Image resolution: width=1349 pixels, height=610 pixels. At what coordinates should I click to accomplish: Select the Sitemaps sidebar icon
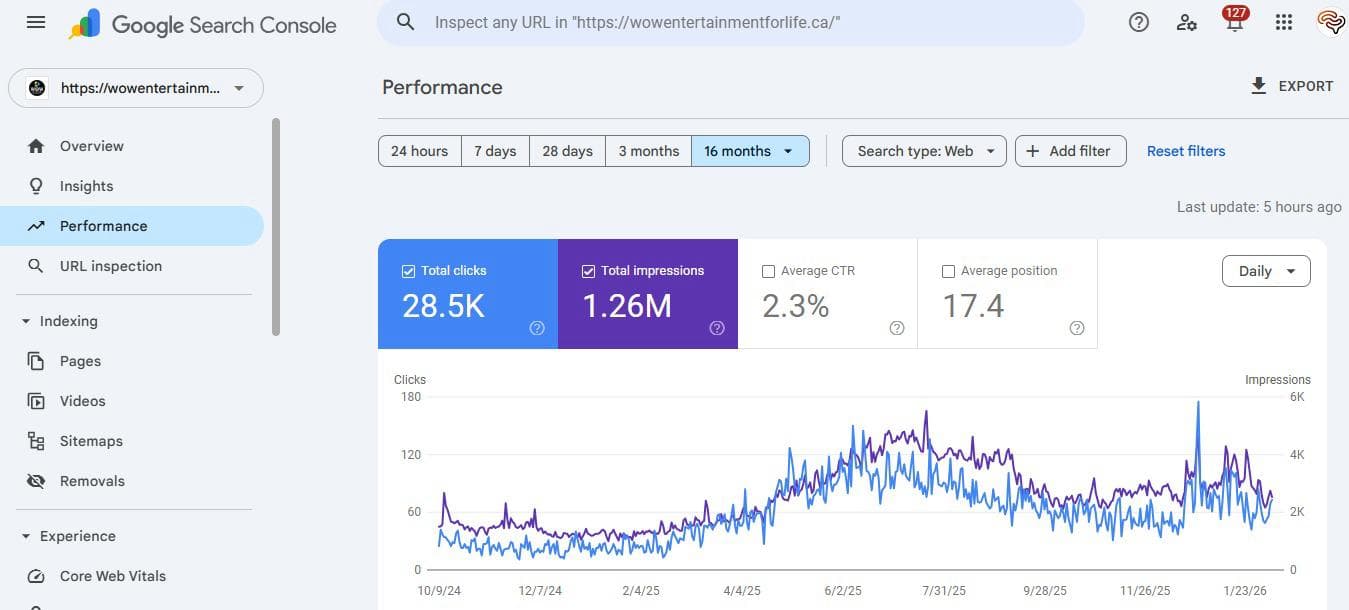tap(36, 440)
